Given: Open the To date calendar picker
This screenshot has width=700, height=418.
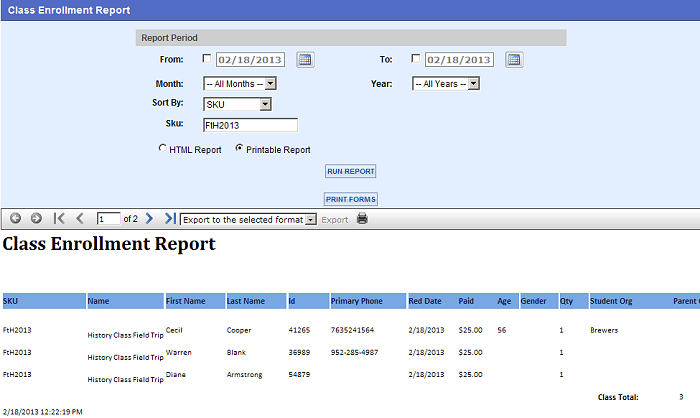Looking at the screenshot, I should 514,59.
